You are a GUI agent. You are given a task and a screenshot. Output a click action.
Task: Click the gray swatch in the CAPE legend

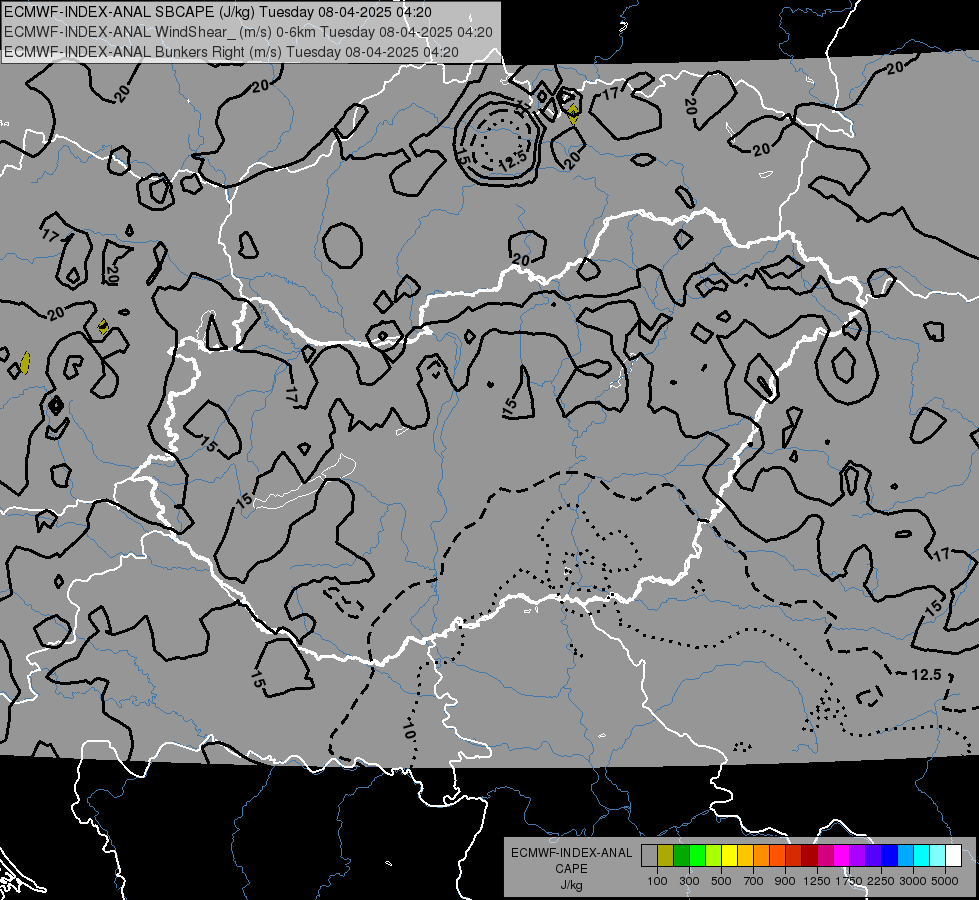point(649,856)
